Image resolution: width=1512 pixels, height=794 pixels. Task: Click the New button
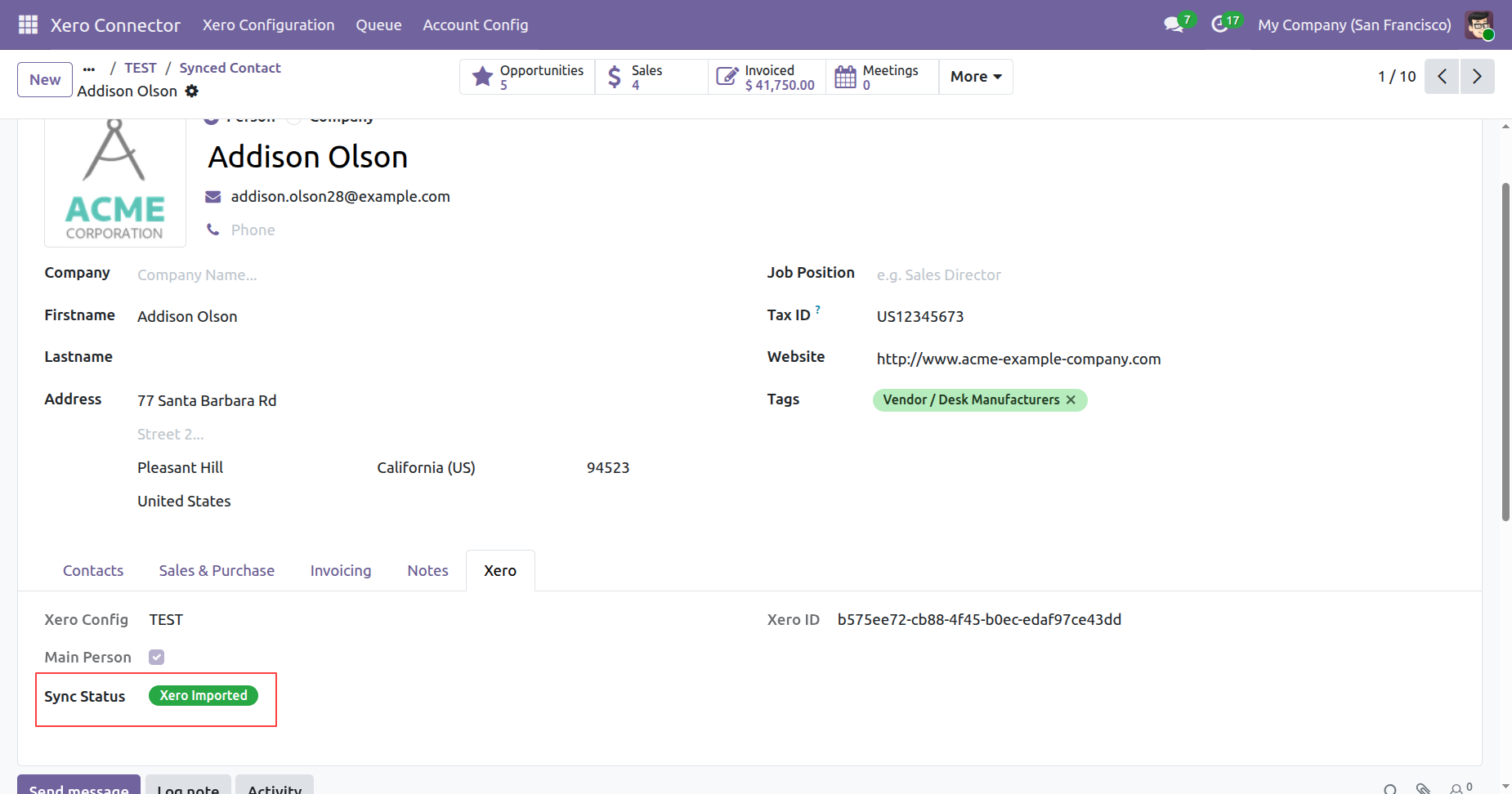click(45, 79)
